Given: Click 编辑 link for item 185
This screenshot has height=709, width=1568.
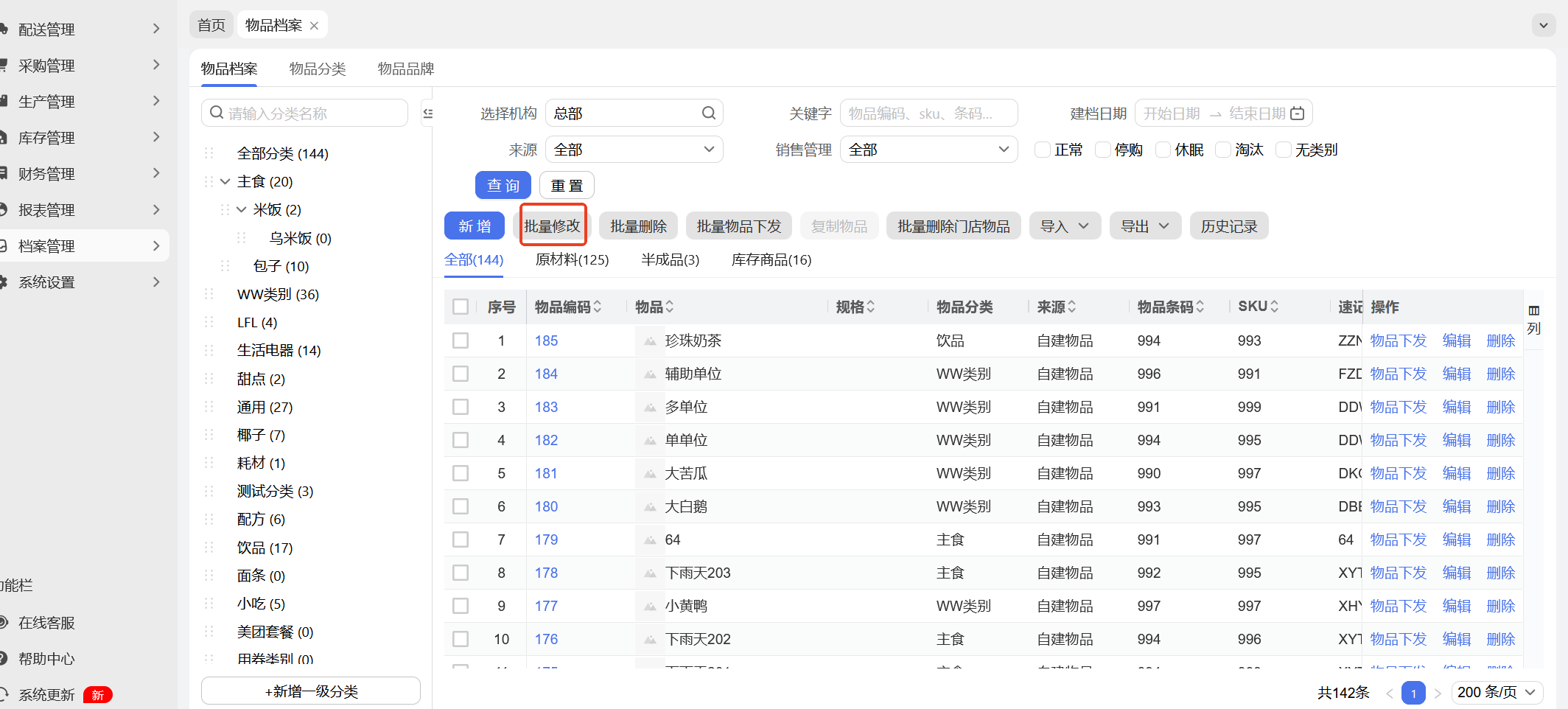Looking at the screenshot, I should click(x=1456, y=340).
